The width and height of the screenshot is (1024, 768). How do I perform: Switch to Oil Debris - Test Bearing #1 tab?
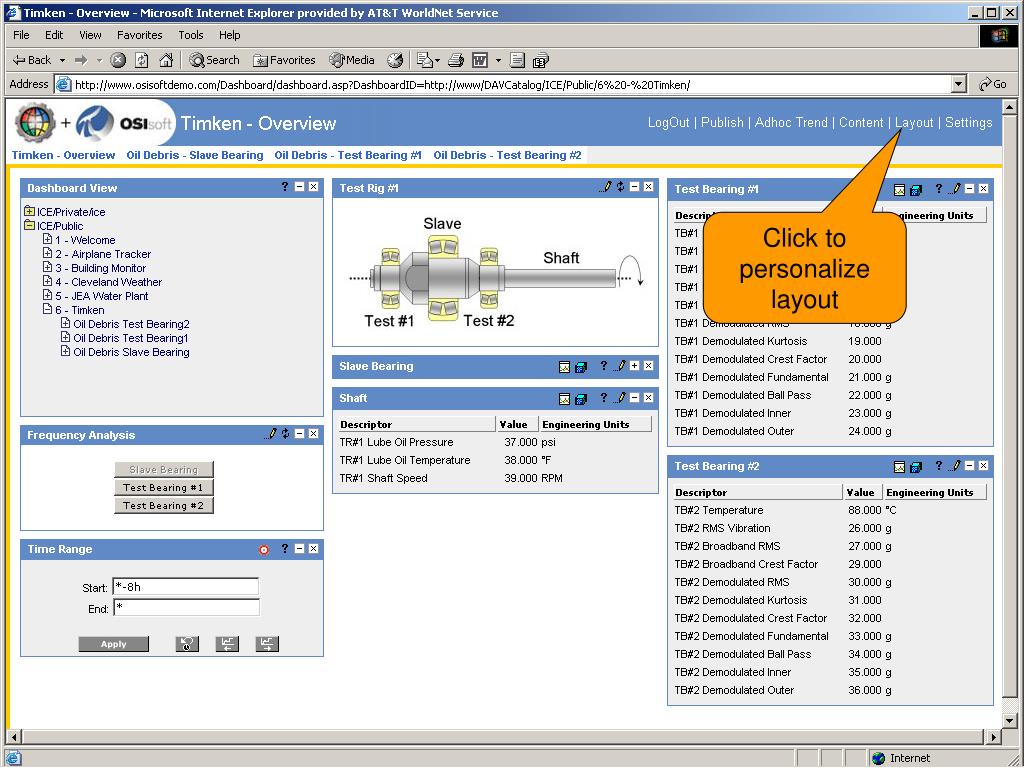point(348,155)
